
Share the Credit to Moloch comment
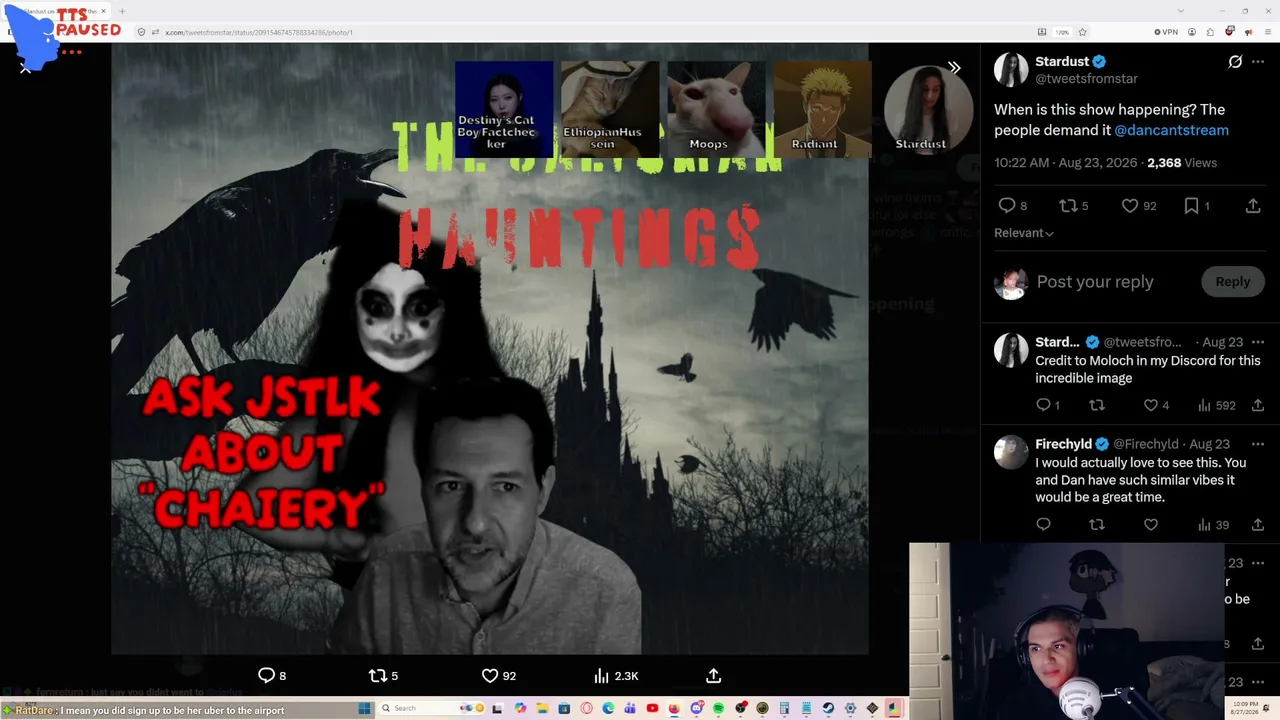point(1258,405)
